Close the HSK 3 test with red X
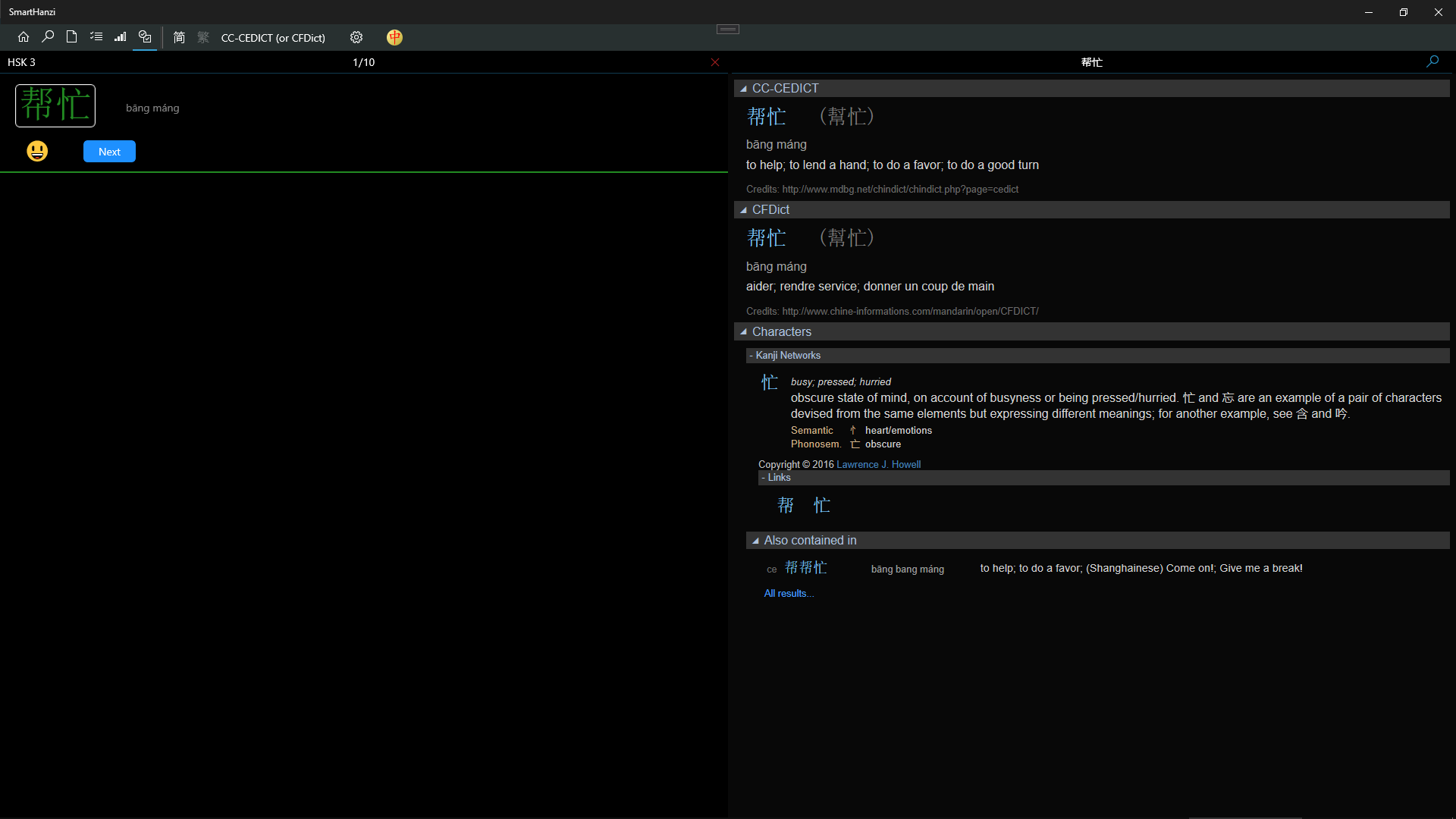 tap(714, 62)
